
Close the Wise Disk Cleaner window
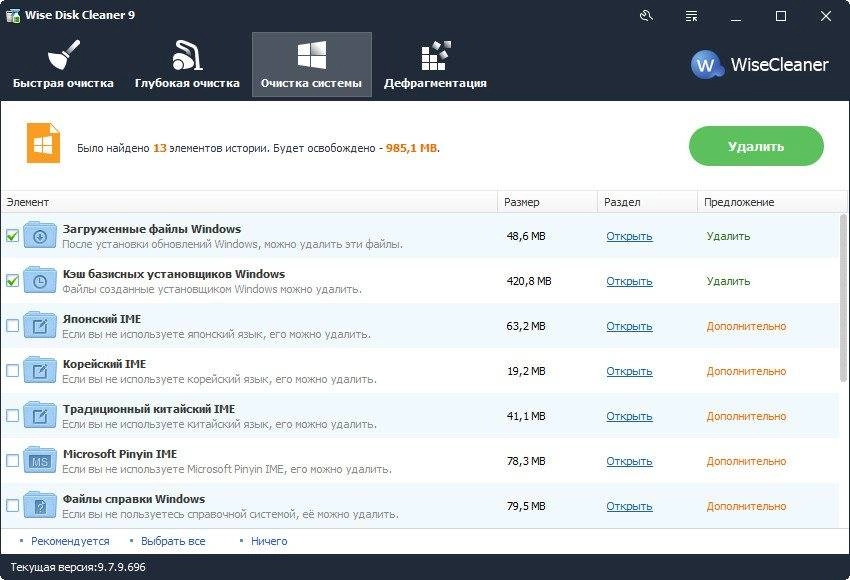coord(826,16)
